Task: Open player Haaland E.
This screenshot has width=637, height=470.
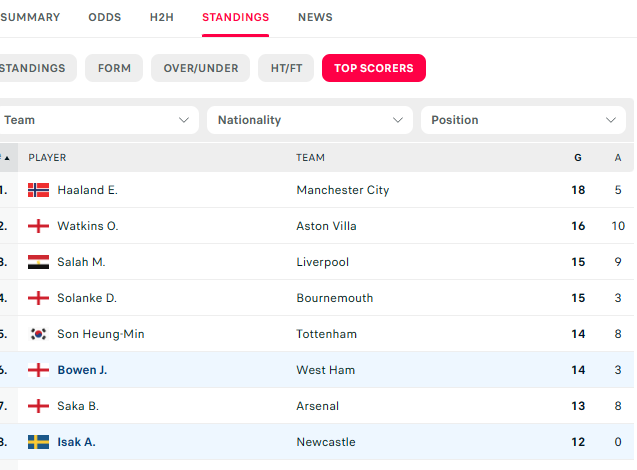Action: pyautogui.click(x=88, y=190)
